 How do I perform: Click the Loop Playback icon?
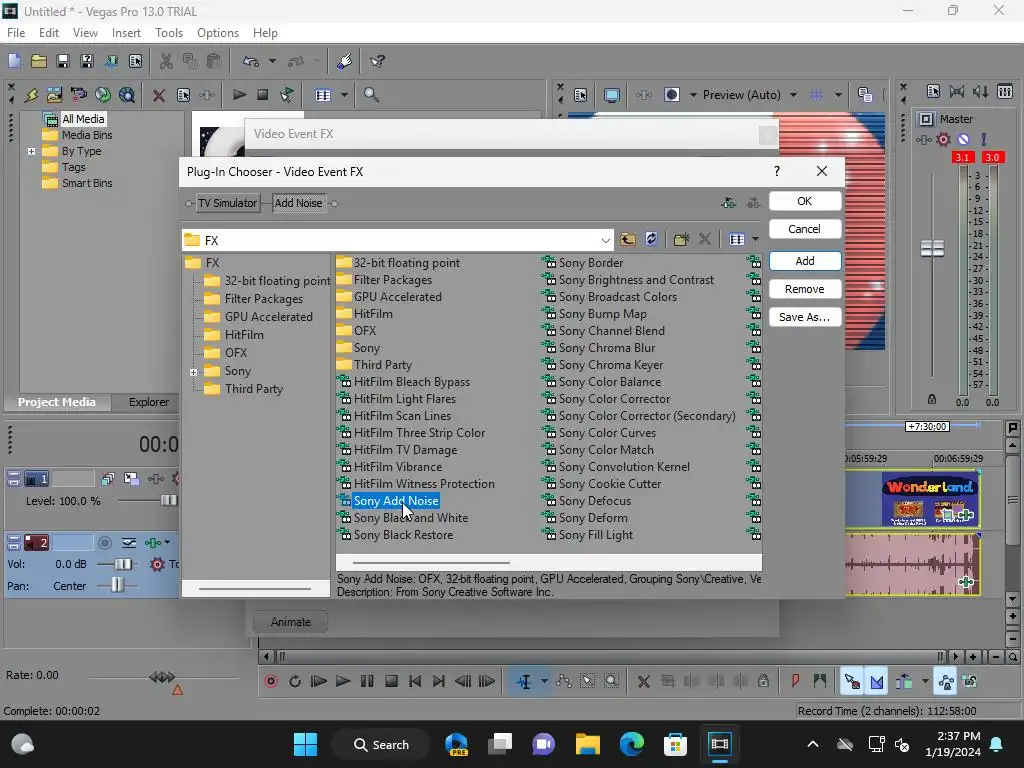pos(295,681)
